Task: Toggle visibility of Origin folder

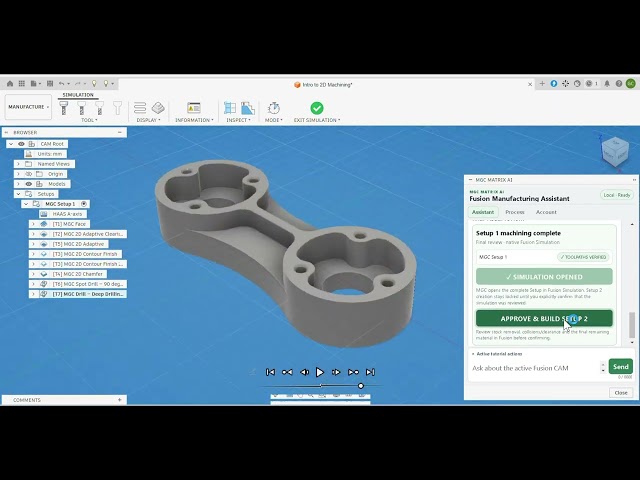Action: (29, 174)
